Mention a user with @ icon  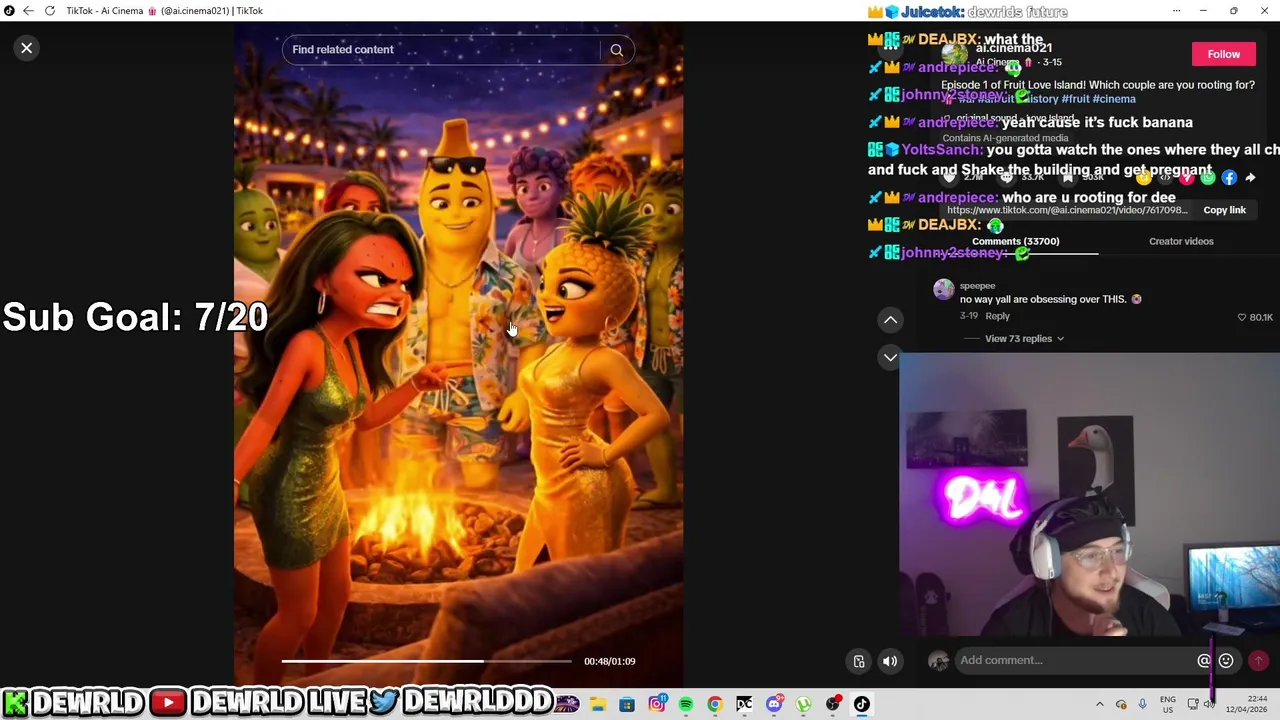click(1204, 660)
